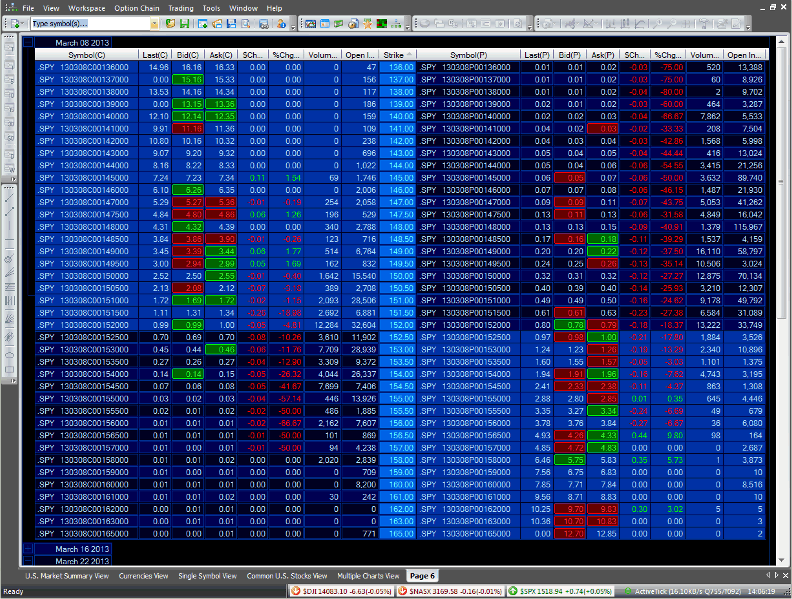Expand the March 16 2013 expiration group
Image resolution: width=792 pixels, height=599 pixels.
tap(28, 549)
